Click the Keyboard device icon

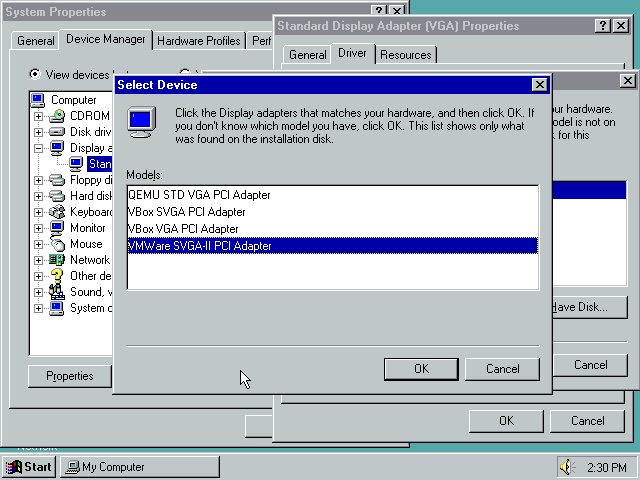click(57, 212)
